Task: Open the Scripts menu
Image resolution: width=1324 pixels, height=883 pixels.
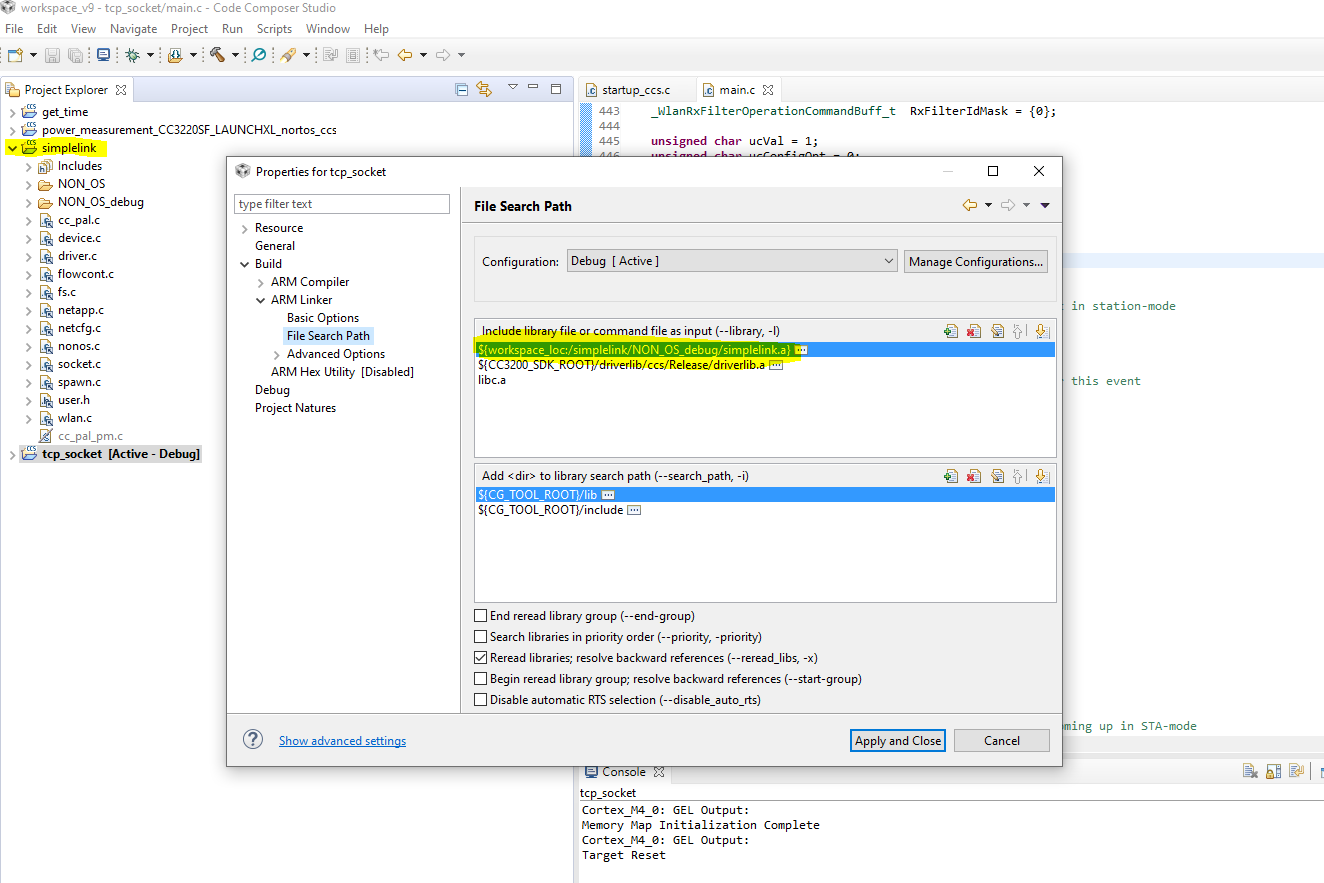Action: pyautogui.click(x=274, y=29)
